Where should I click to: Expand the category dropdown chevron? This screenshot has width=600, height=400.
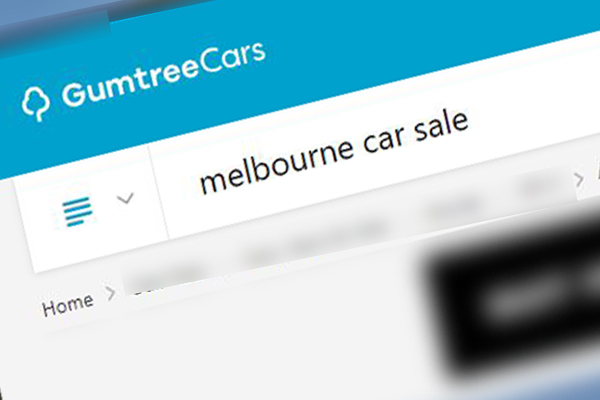point(126,198)
